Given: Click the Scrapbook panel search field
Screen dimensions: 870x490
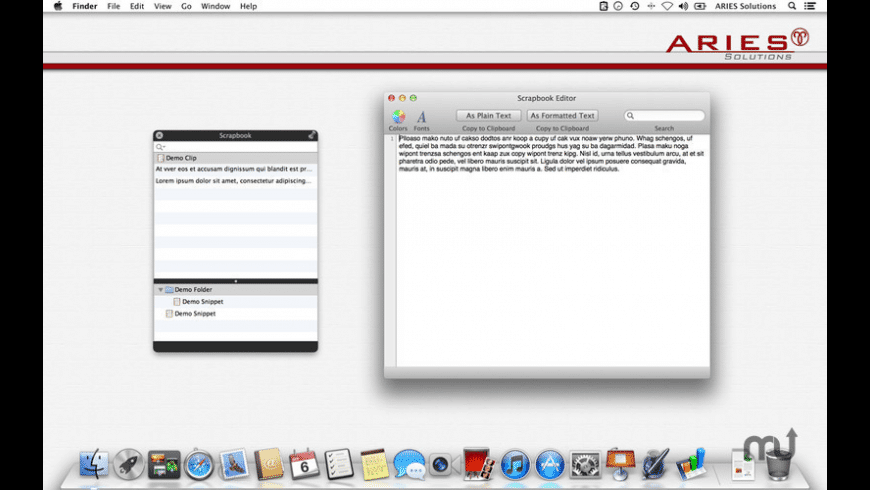Looking at the screenshot, I should click(235, 147).
